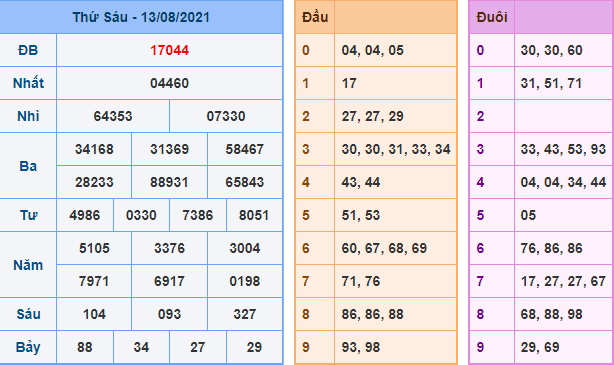Select fourth prize number 7386
The image size is (614, 365).
pos(198,215)
